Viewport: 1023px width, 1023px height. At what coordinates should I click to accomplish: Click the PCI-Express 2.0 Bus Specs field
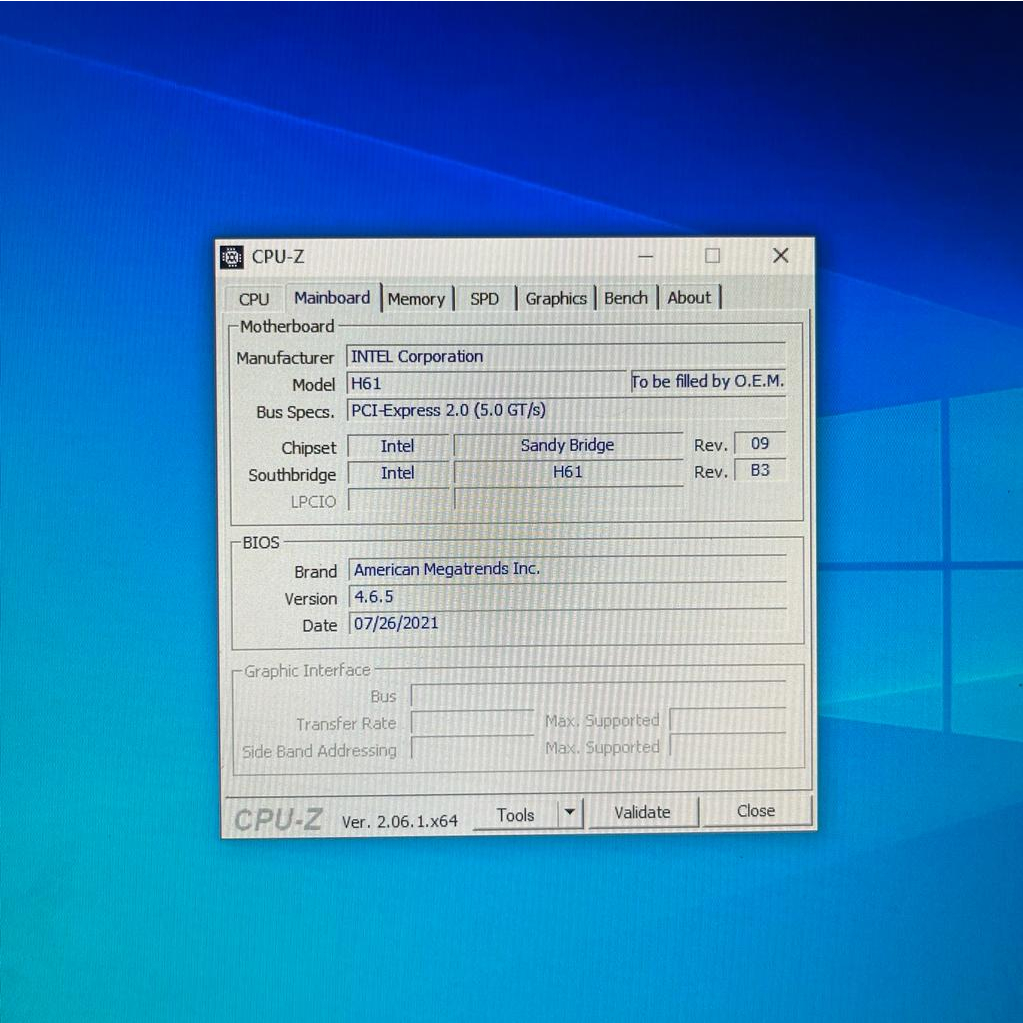tap(565, 410)
